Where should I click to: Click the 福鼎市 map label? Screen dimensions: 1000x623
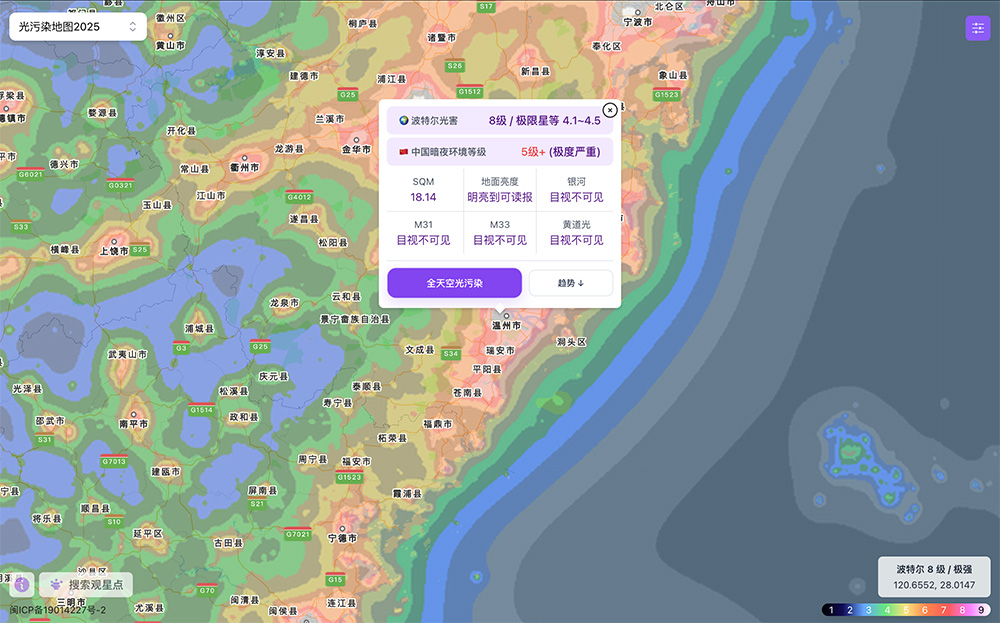(438, 423)
